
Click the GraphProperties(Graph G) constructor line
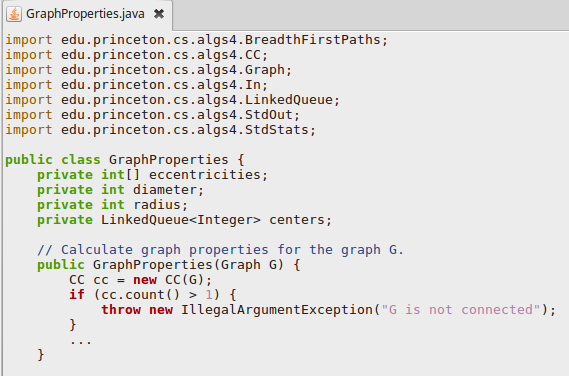coord(169,265)
